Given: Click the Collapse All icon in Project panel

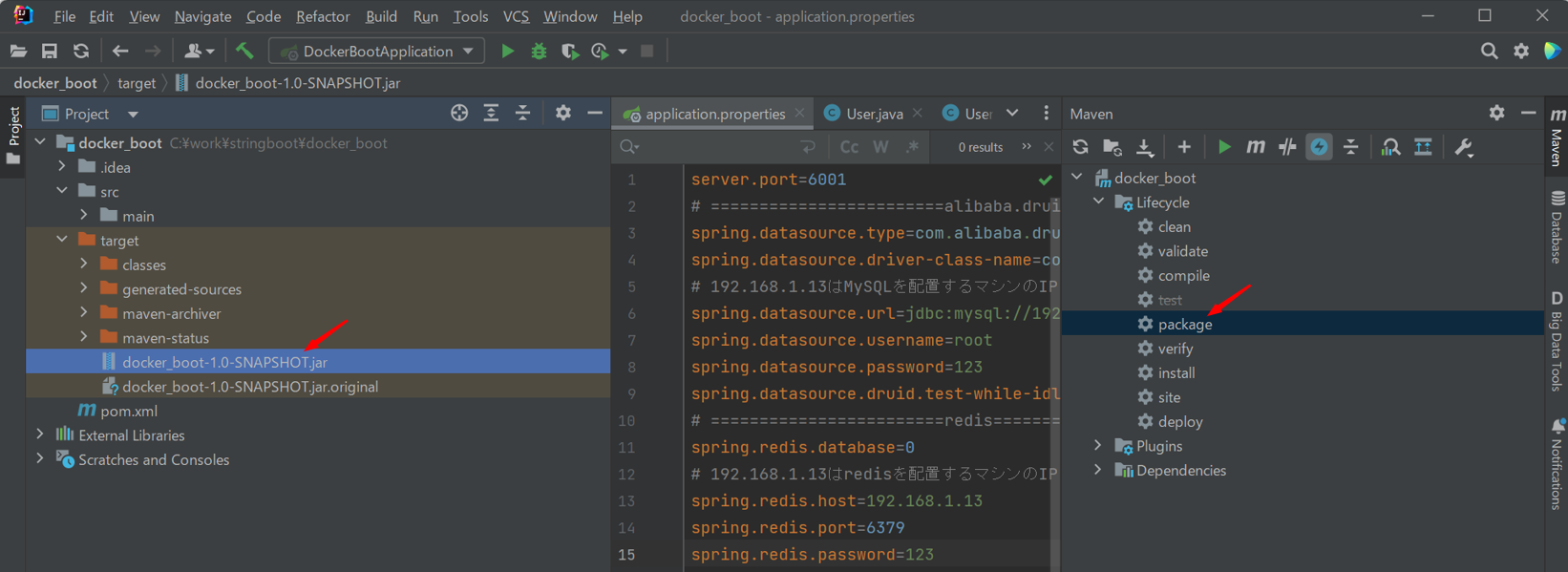Looking at the screenshot, I should 522,113.
